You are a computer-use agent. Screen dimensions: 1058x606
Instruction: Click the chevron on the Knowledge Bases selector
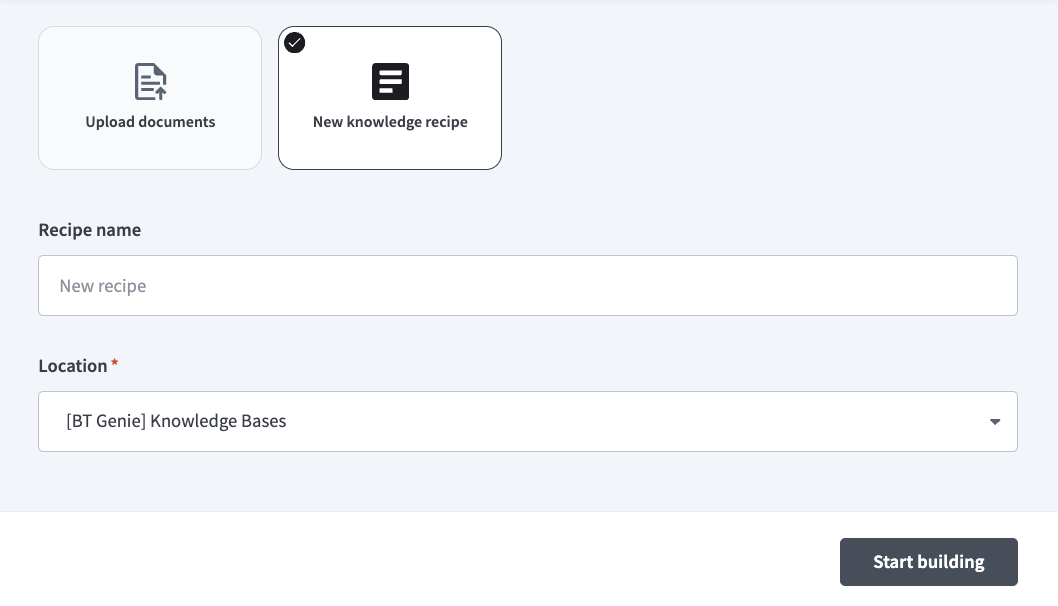coord(995,421)
